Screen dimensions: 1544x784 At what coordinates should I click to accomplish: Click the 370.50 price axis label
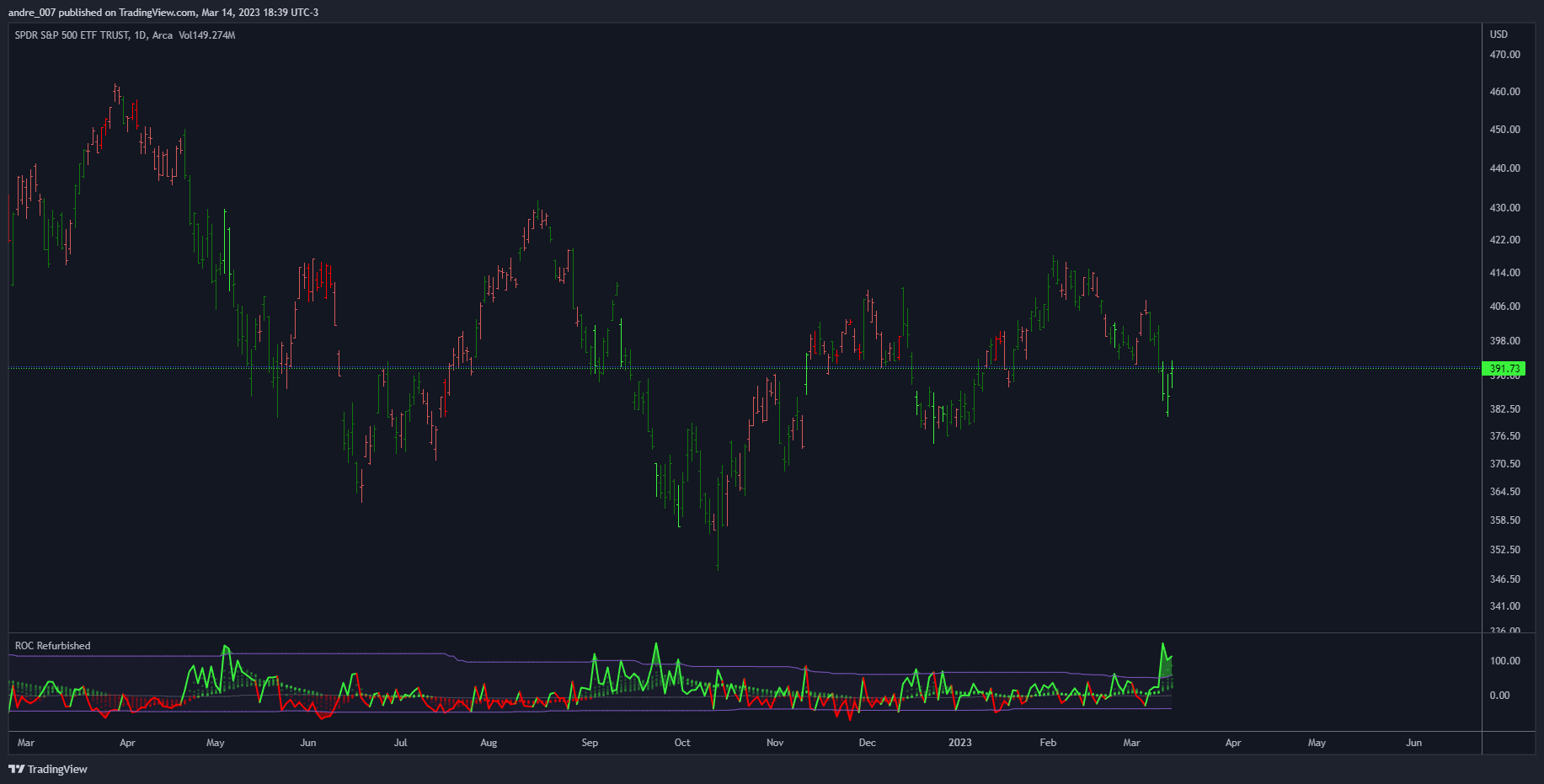coord(1504,464)
